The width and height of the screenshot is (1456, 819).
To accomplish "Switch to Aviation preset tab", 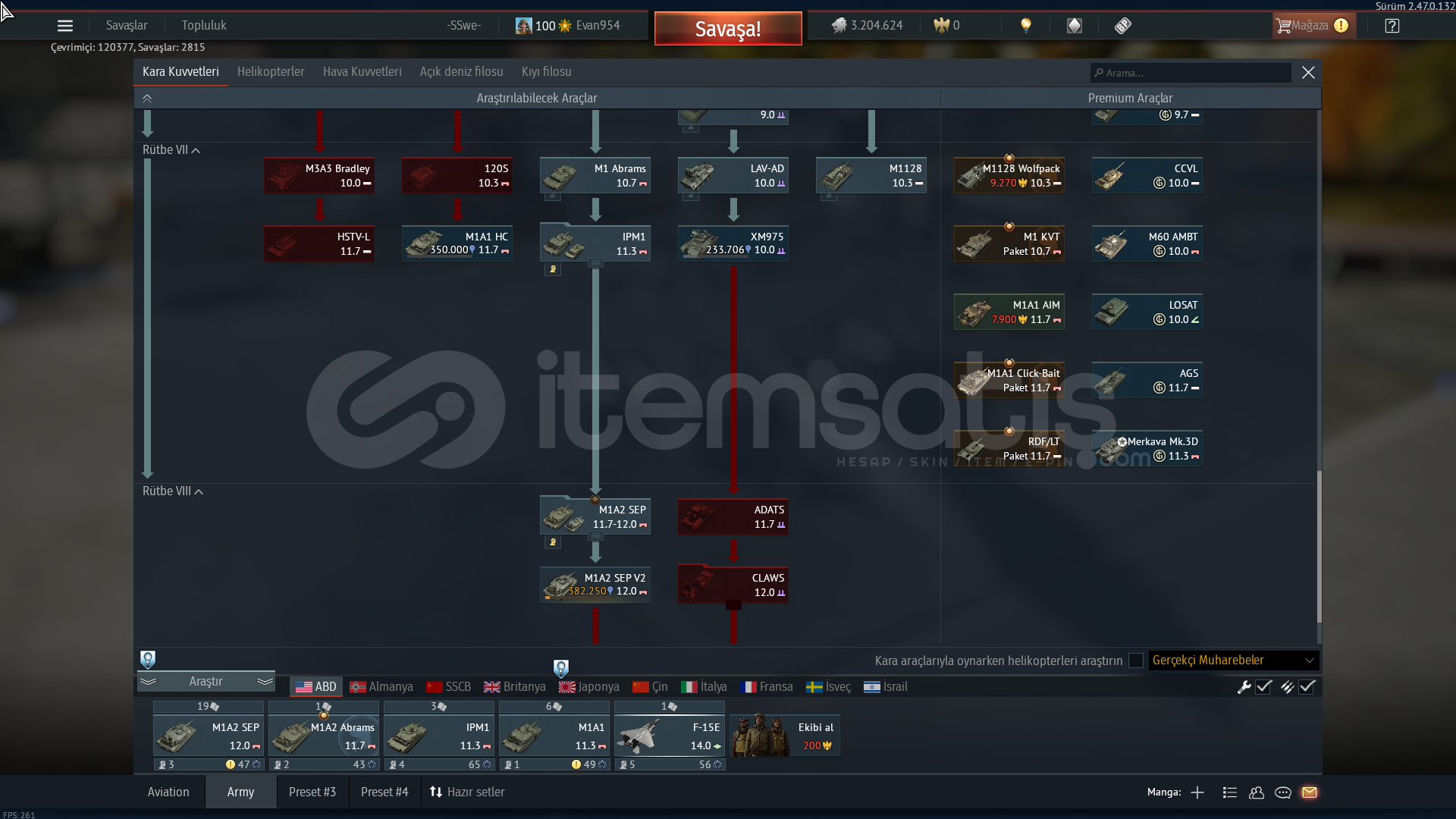I will click(x=168, y=792).
